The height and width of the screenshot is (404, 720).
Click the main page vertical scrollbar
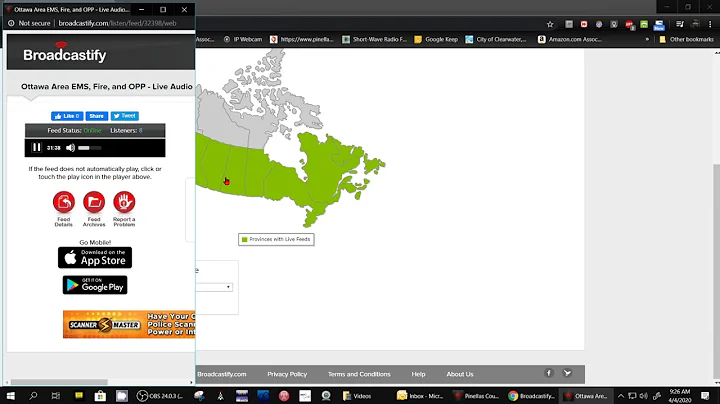(716, 271)
